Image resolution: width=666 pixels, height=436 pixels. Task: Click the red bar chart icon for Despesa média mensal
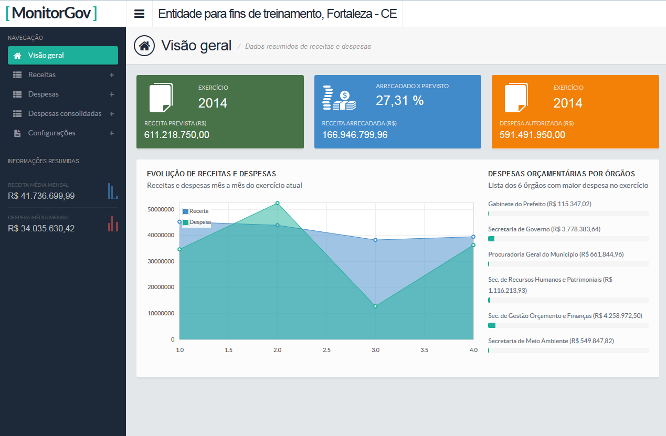pyautogui.click(x=113, y=224)
